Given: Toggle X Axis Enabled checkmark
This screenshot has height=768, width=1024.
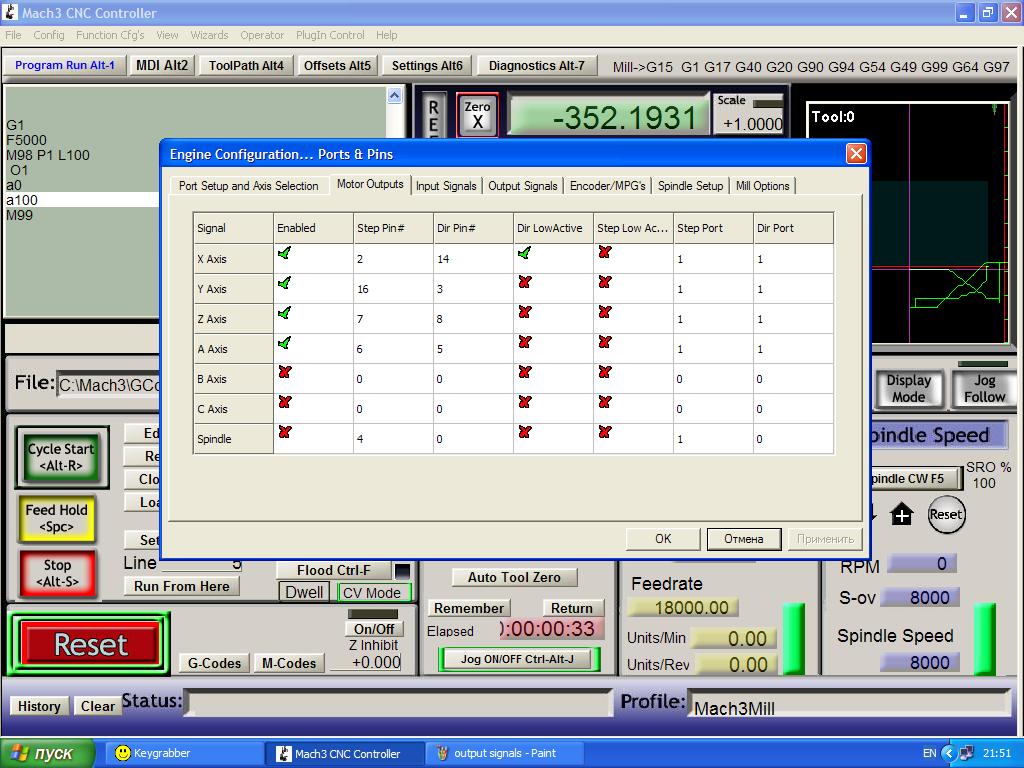Looking at the screenshot, I should click(x=284, y=253).
